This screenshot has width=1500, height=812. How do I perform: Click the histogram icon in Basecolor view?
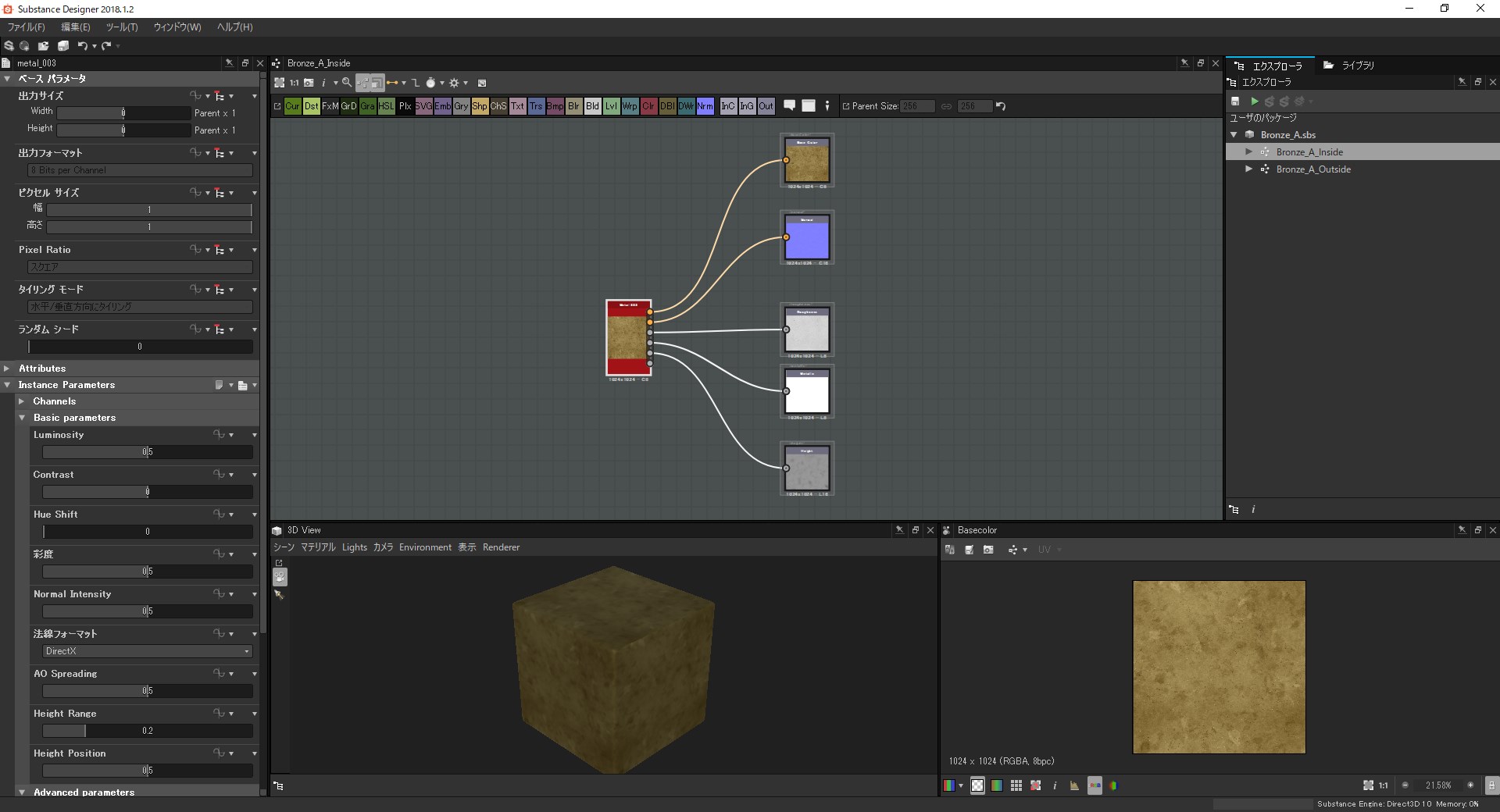1074,785
